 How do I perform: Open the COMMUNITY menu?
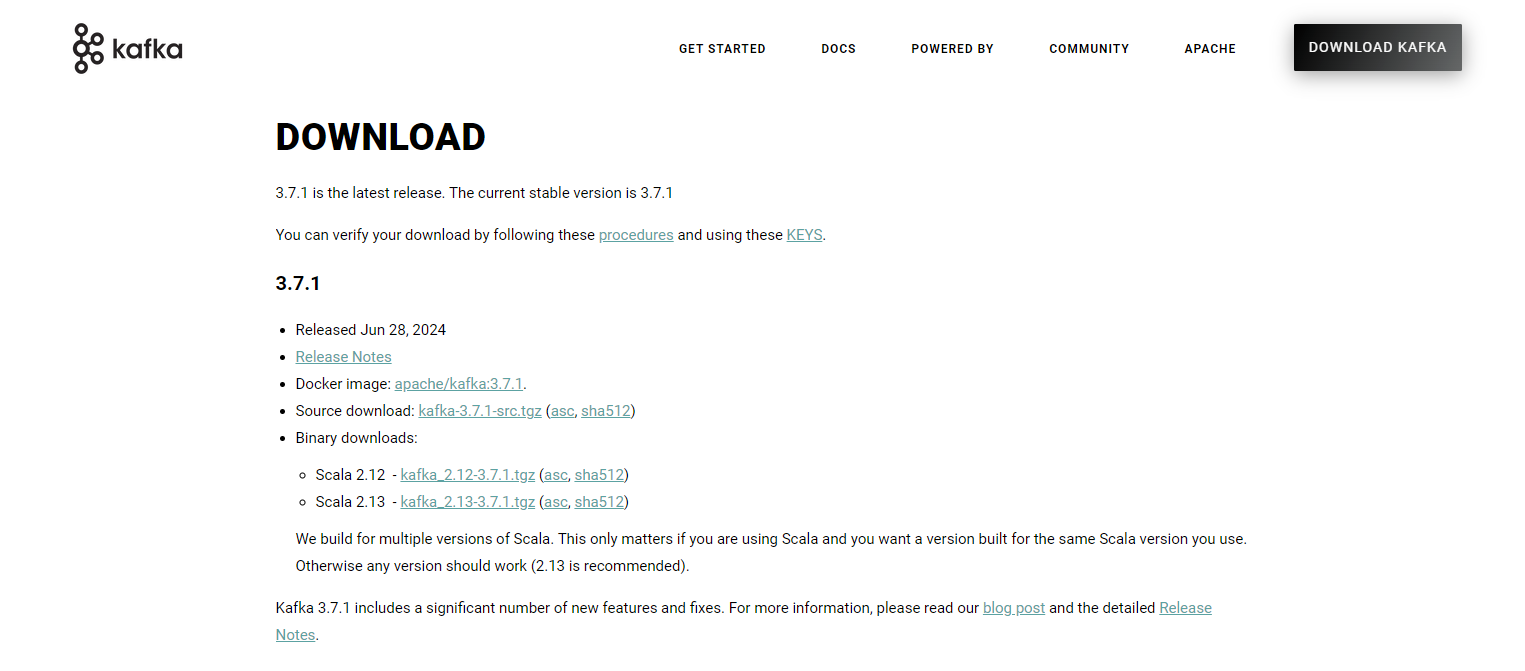click(1089, 48)
